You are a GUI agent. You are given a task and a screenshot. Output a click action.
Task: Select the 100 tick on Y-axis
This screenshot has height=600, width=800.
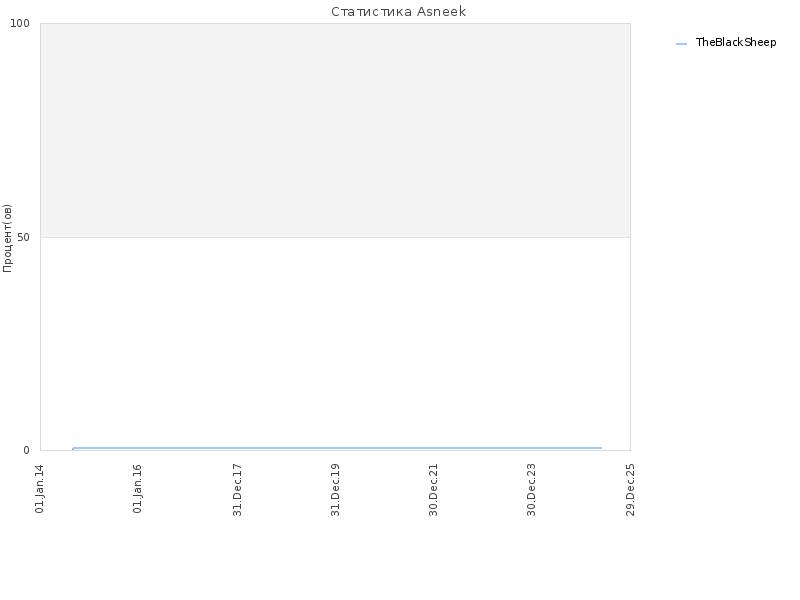(x=20, y=23)
